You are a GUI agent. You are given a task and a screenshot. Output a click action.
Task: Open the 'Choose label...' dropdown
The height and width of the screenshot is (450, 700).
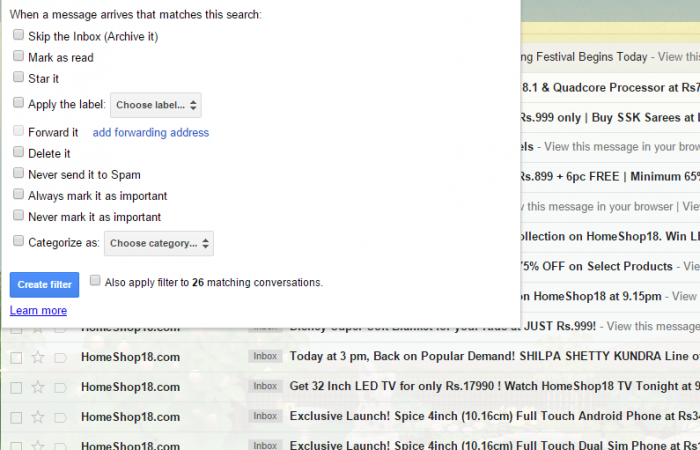click(x=155, y=105)
